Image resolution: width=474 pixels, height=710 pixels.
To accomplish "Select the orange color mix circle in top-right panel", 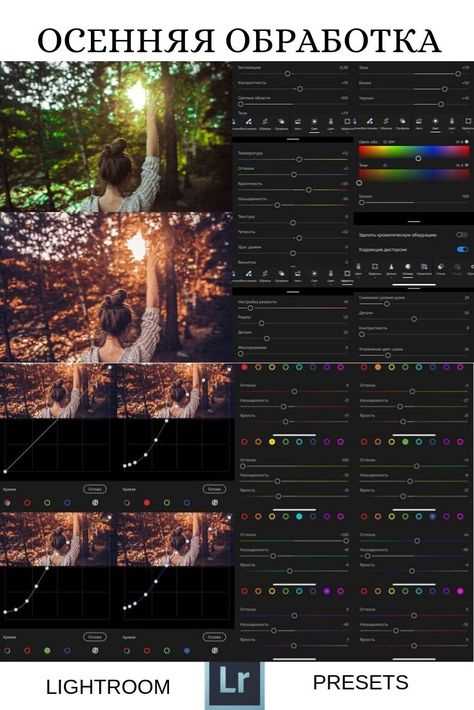I will 378,367.
